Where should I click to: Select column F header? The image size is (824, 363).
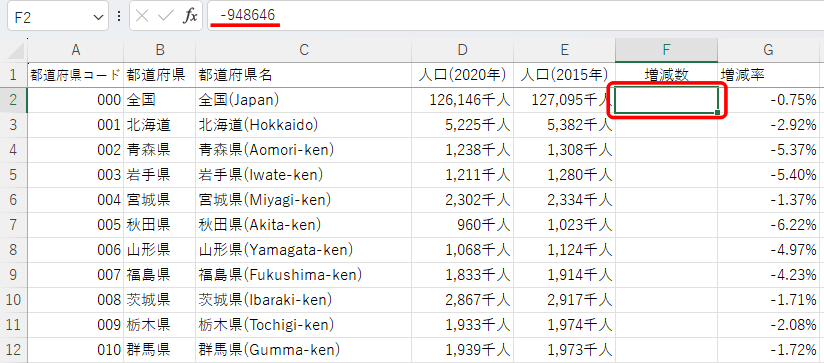pos(666,50)
